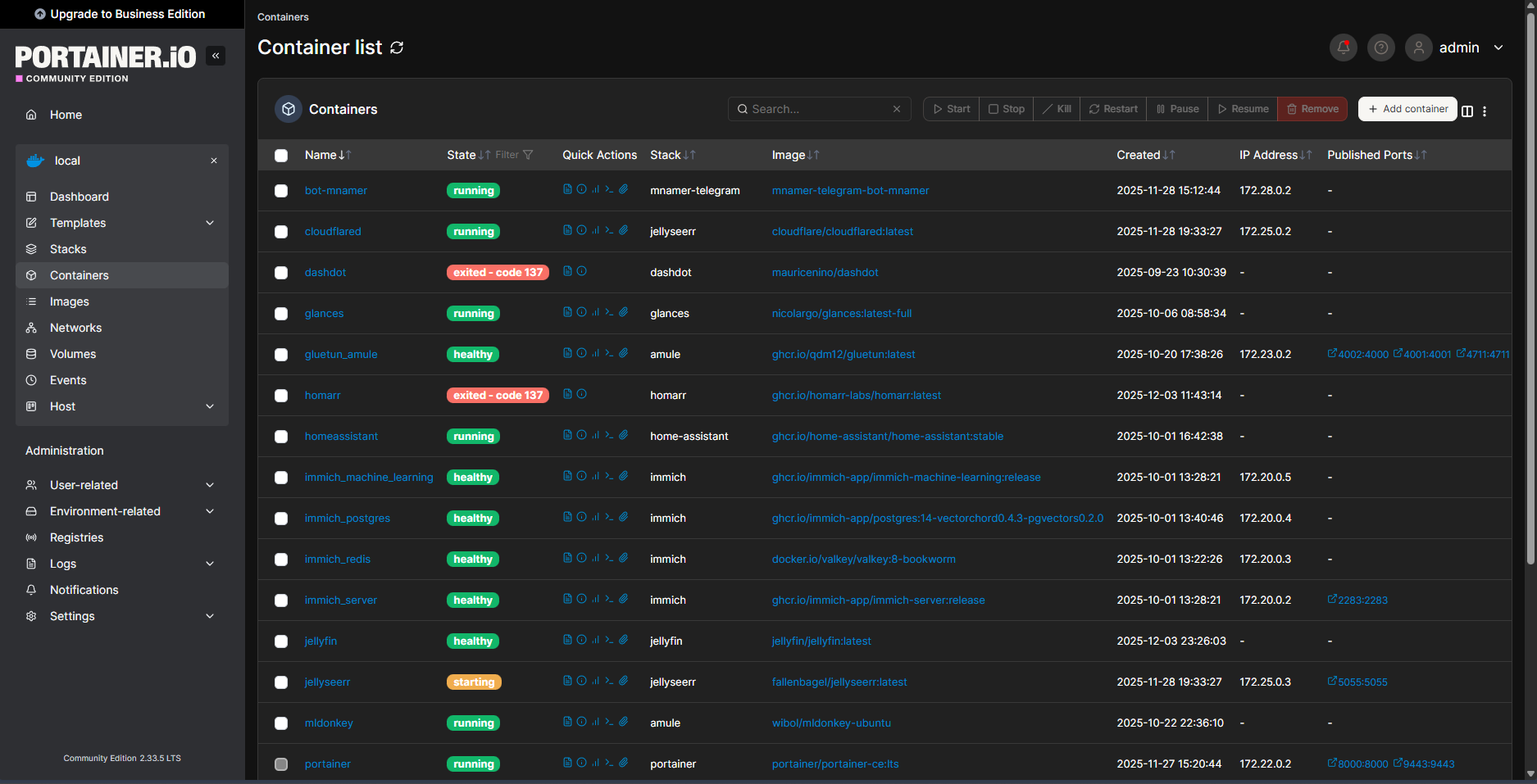This screenshot has width=1537, height=784.
Task: Expand the Templates sidebar section
Action: click(210, 223)
